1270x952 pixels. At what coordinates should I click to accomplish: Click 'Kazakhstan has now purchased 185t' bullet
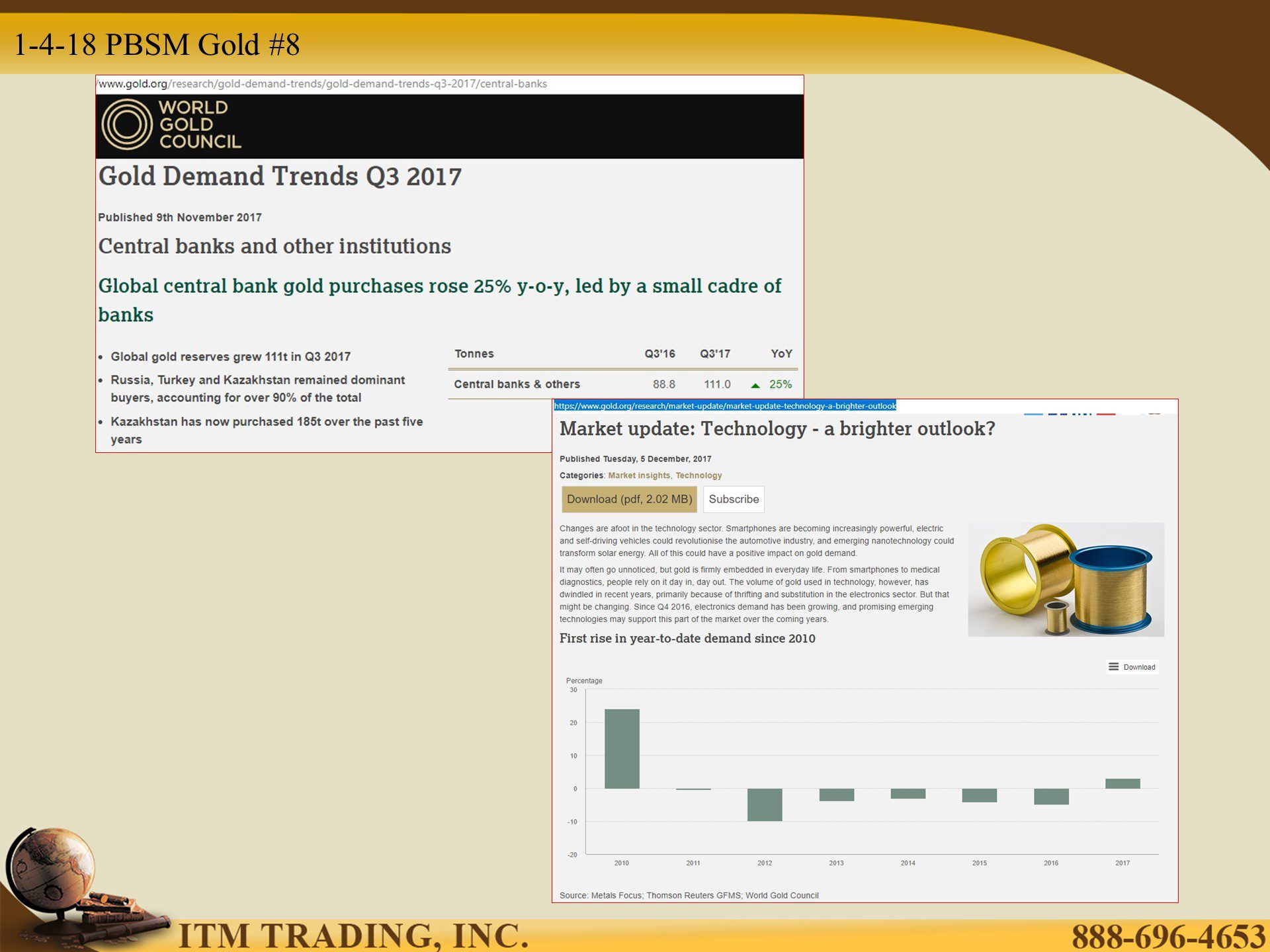[267, 430]
